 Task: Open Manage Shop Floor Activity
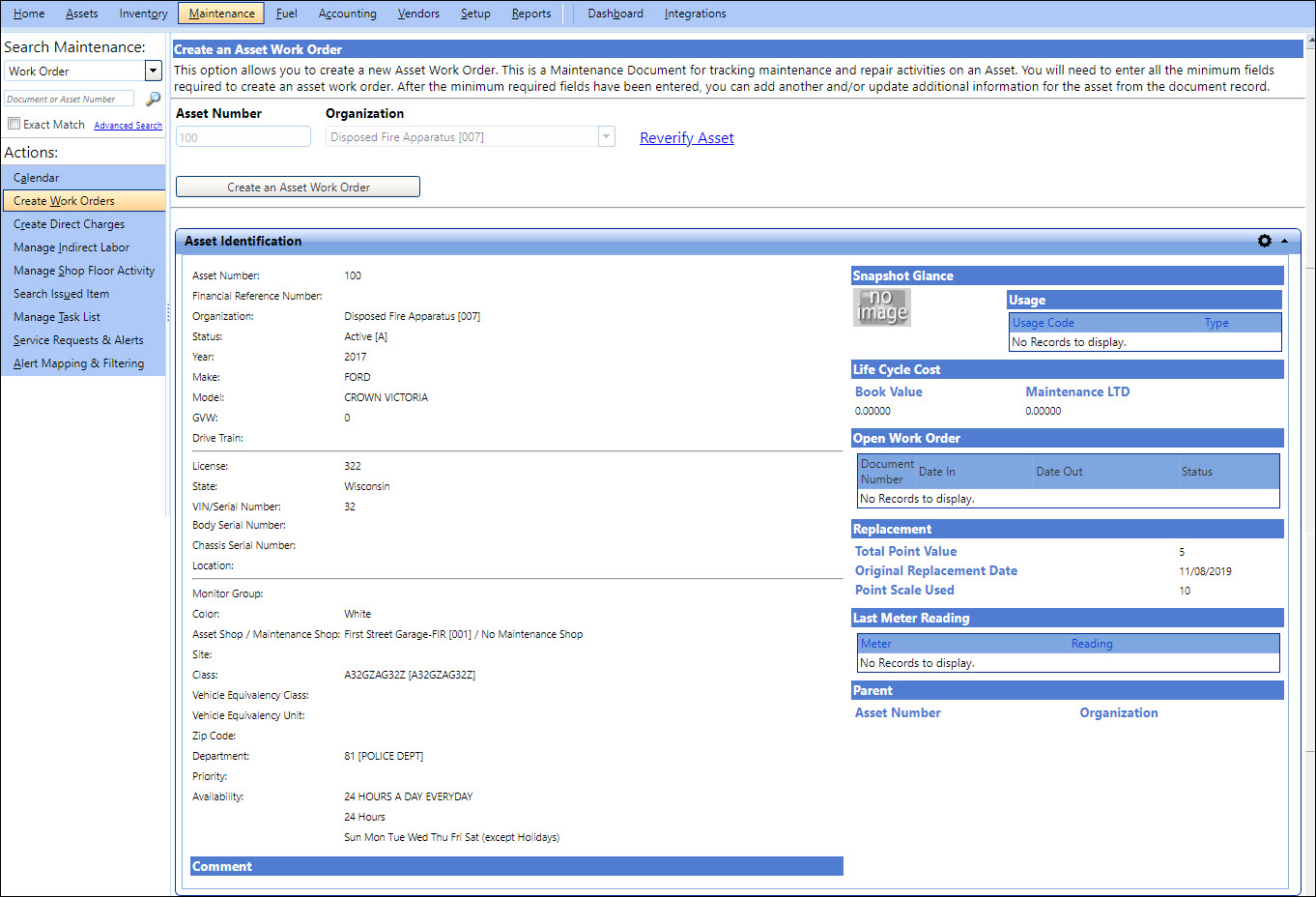(83, 271)
